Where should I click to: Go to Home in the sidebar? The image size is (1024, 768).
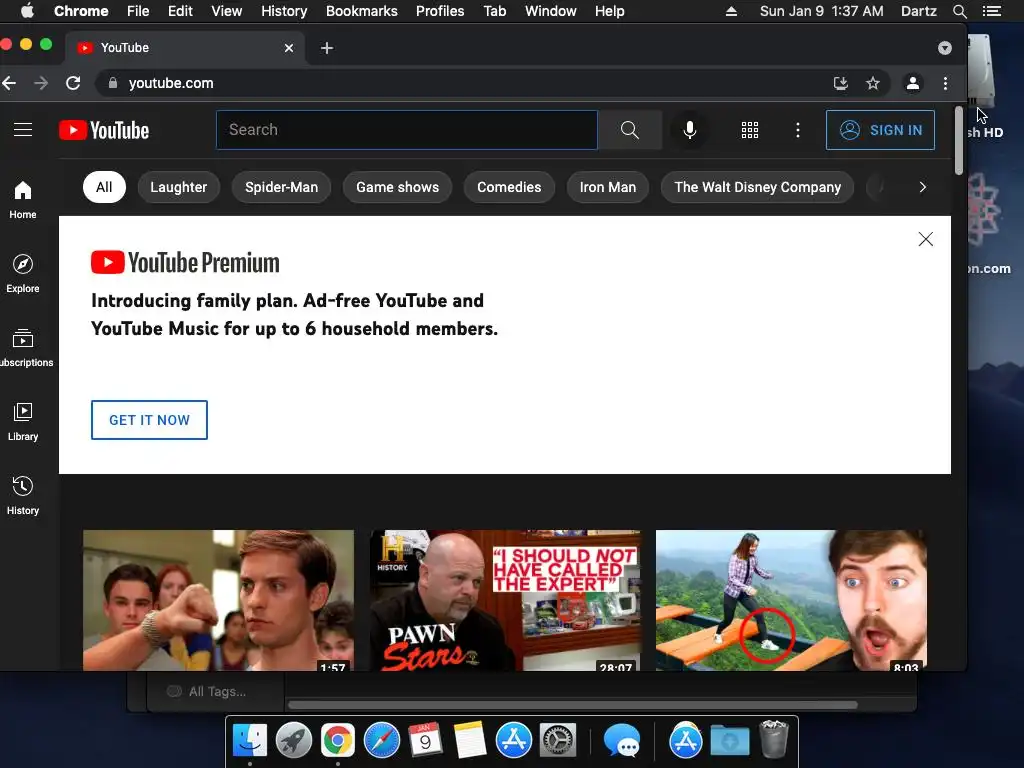pyautogui.click(x=23, y=200)
